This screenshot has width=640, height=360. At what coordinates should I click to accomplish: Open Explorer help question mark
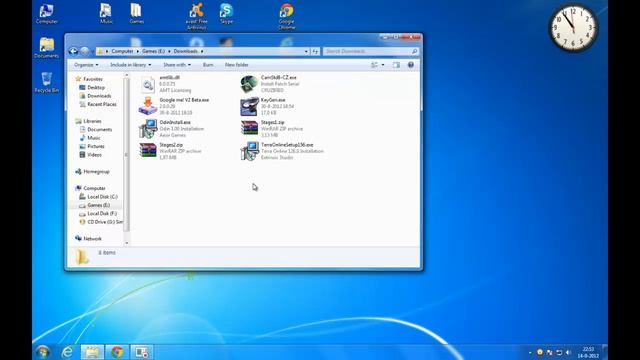coord(411,65)
